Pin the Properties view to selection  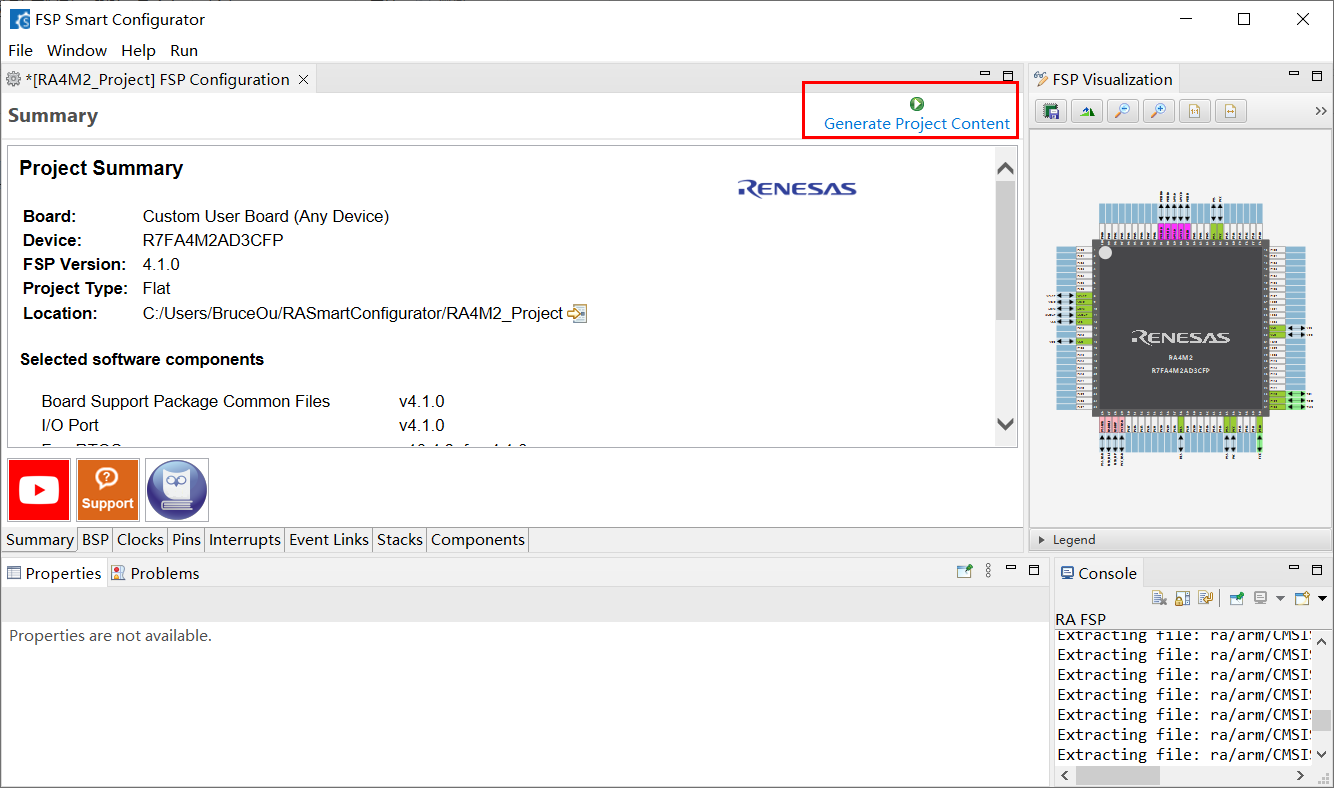964,571
